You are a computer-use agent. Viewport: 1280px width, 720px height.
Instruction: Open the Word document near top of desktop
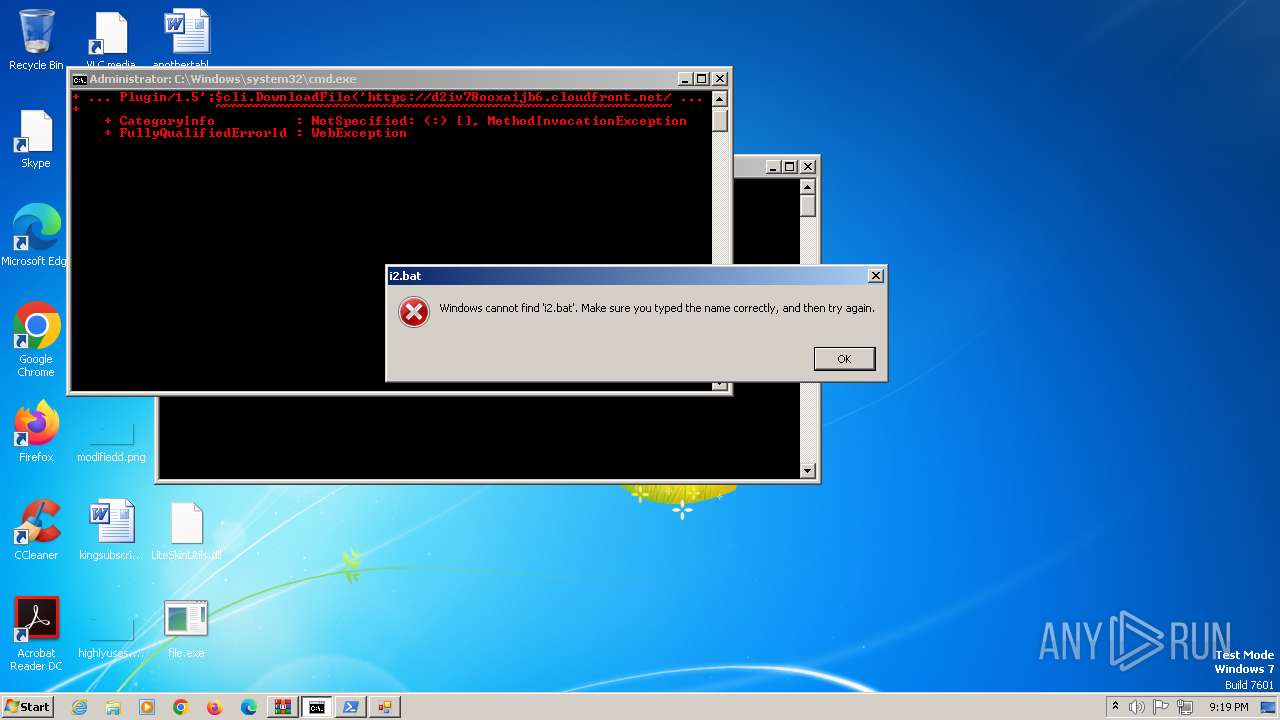point(187,40)
